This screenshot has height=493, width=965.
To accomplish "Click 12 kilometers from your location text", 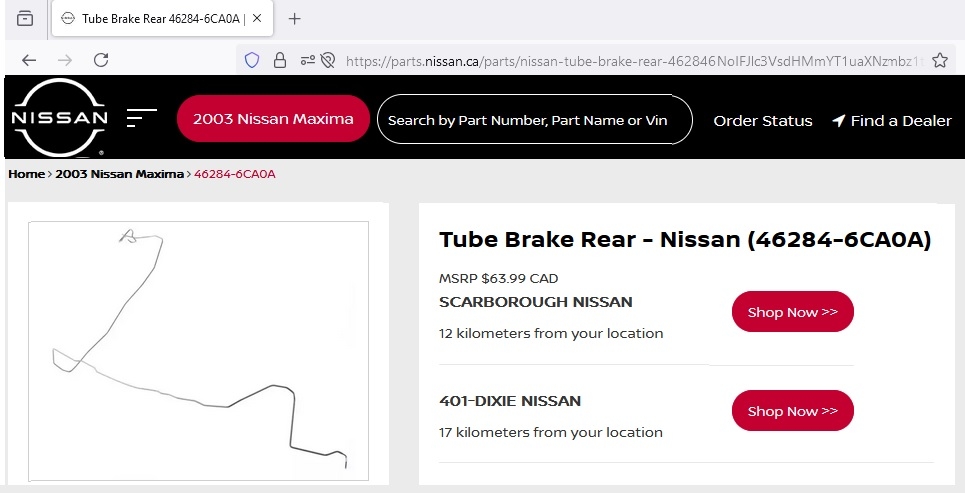I will 551,334.
